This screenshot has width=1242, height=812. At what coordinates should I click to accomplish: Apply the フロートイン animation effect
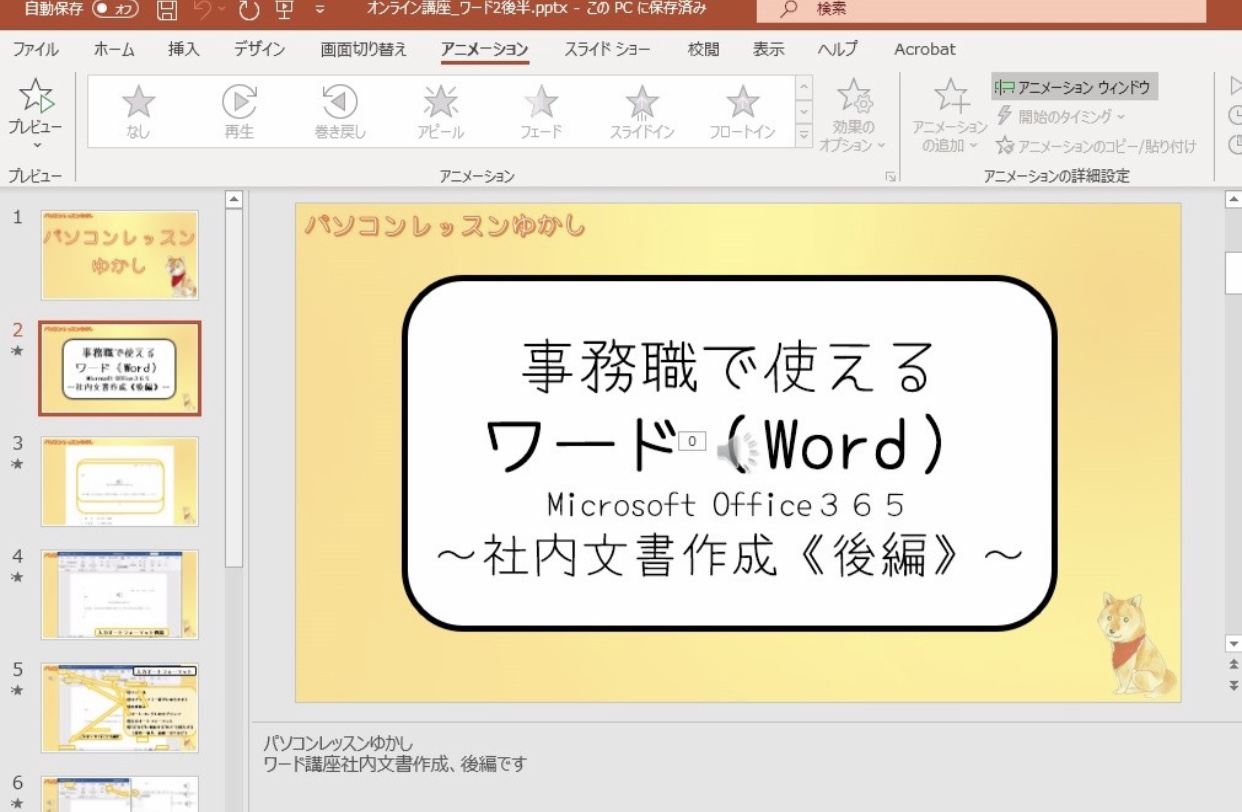[742, 110]
